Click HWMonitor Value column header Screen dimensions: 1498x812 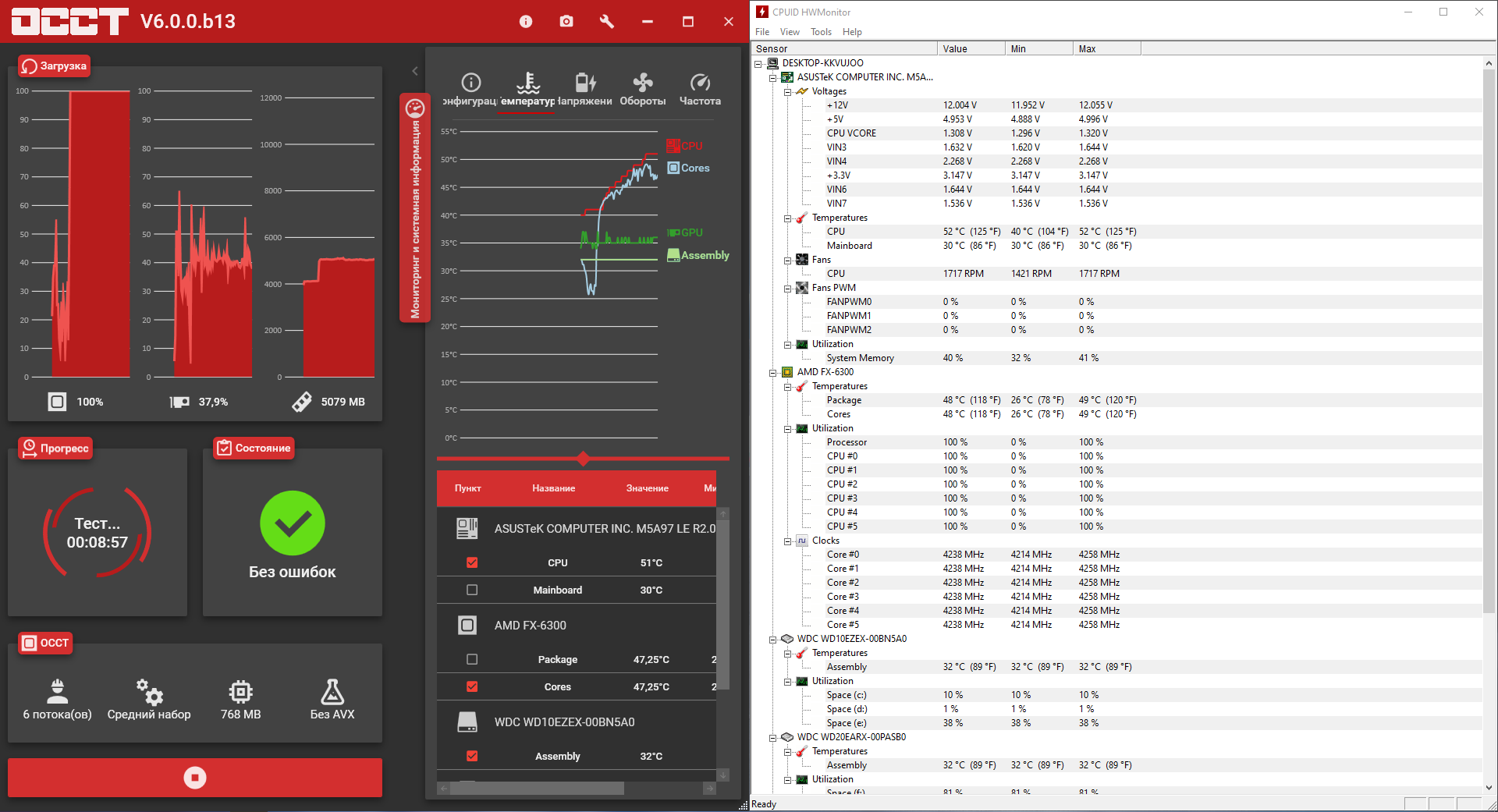point(971,48)
